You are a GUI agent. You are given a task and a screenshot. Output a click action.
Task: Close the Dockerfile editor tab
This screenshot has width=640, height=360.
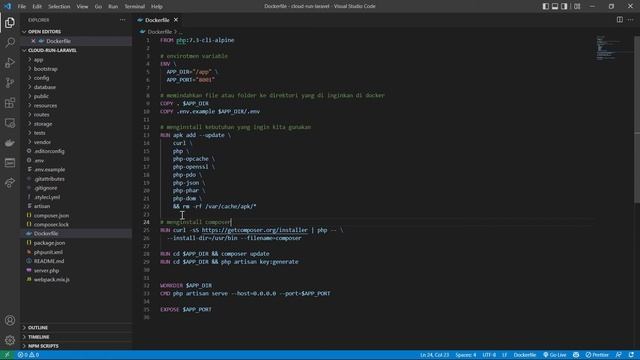coord(176,20)
